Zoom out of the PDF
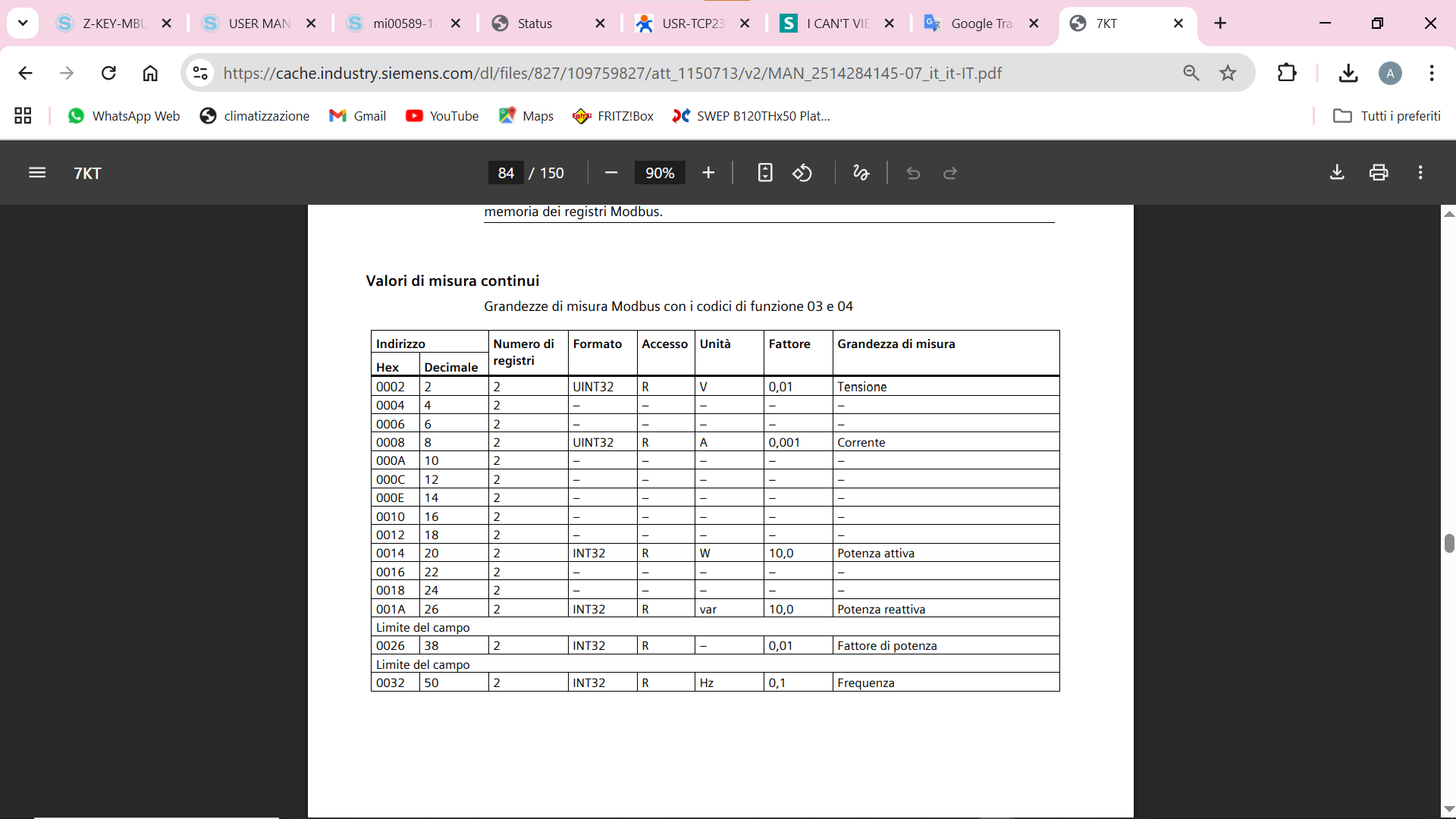 pyautogui.click(x=611, y=173)
